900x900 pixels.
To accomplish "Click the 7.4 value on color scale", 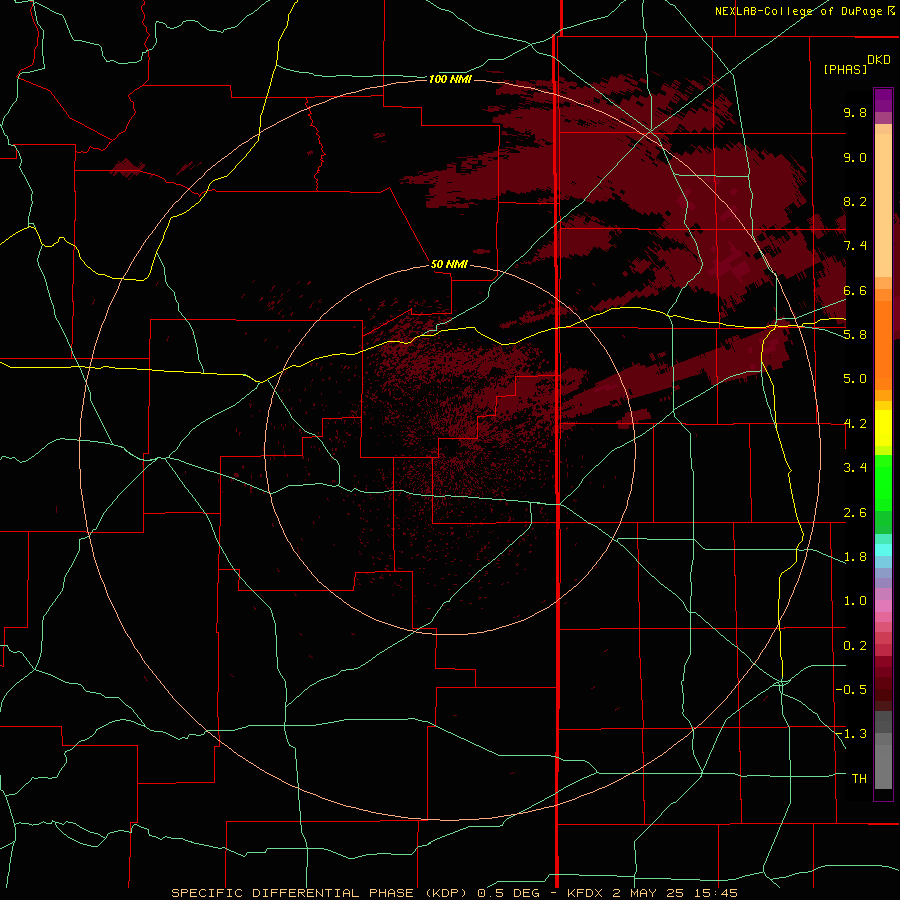I will [855, 246].
